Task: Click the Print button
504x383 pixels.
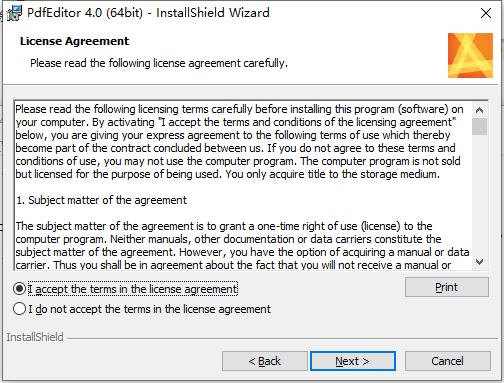Action: coord(447,287)
